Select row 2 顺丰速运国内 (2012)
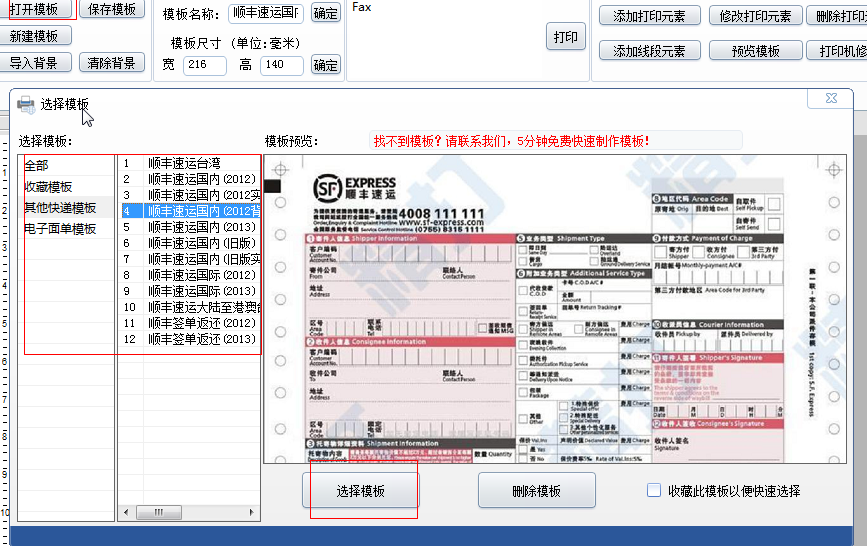Image resolution: width=867 pixels, height=546 pixels. click(190, 179)
